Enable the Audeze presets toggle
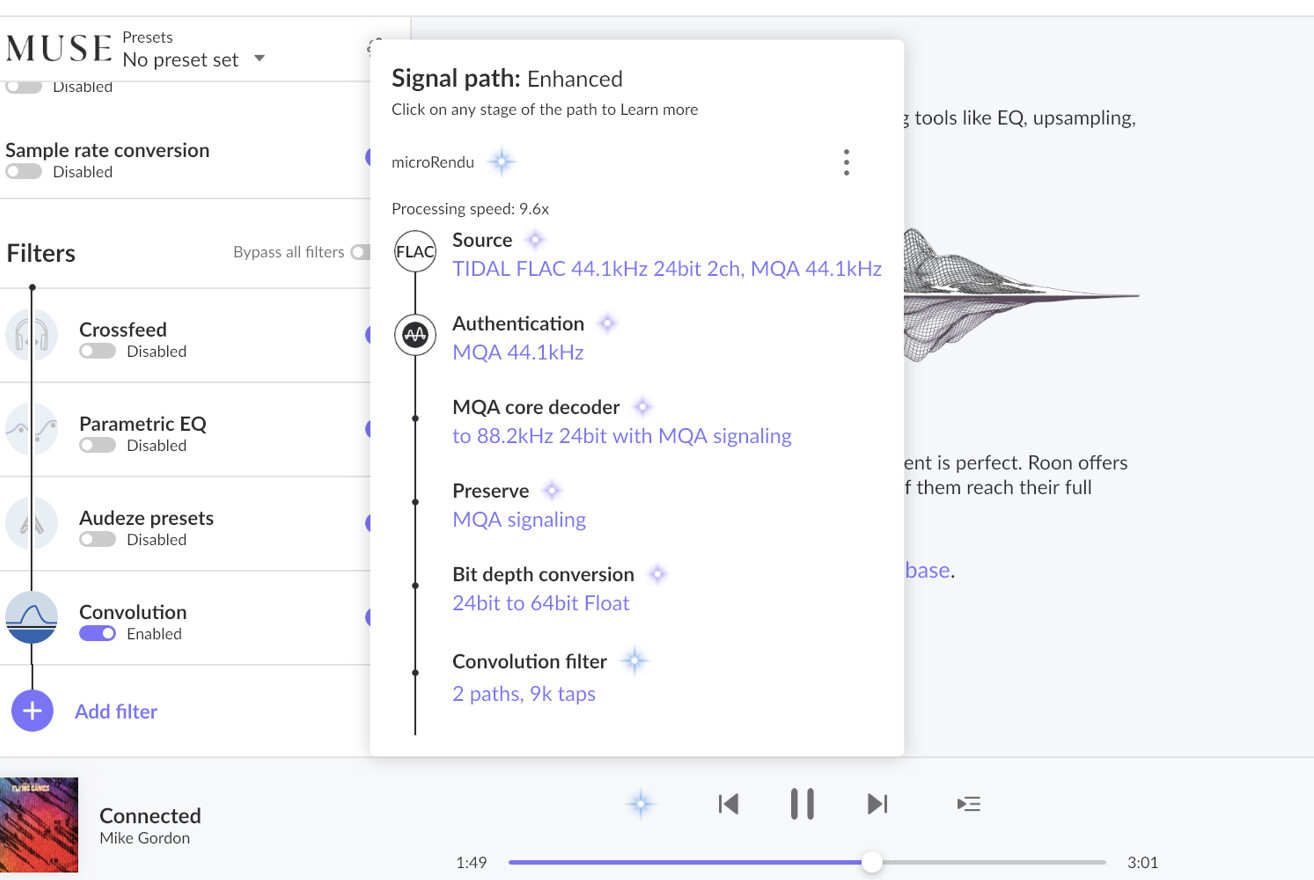The width and height of the screenshot is (1314, 880). pyautogui.click(x=97, y=540)
